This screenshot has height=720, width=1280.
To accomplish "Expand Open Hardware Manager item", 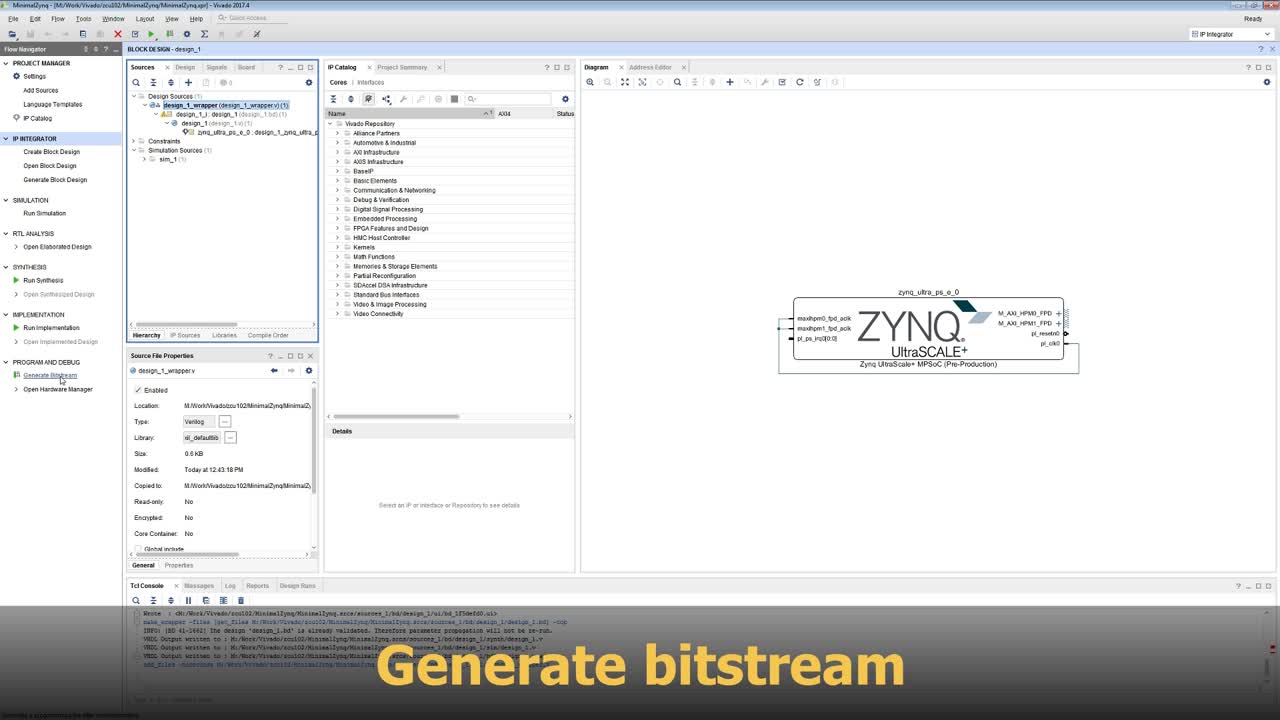I will coord(16,389).
